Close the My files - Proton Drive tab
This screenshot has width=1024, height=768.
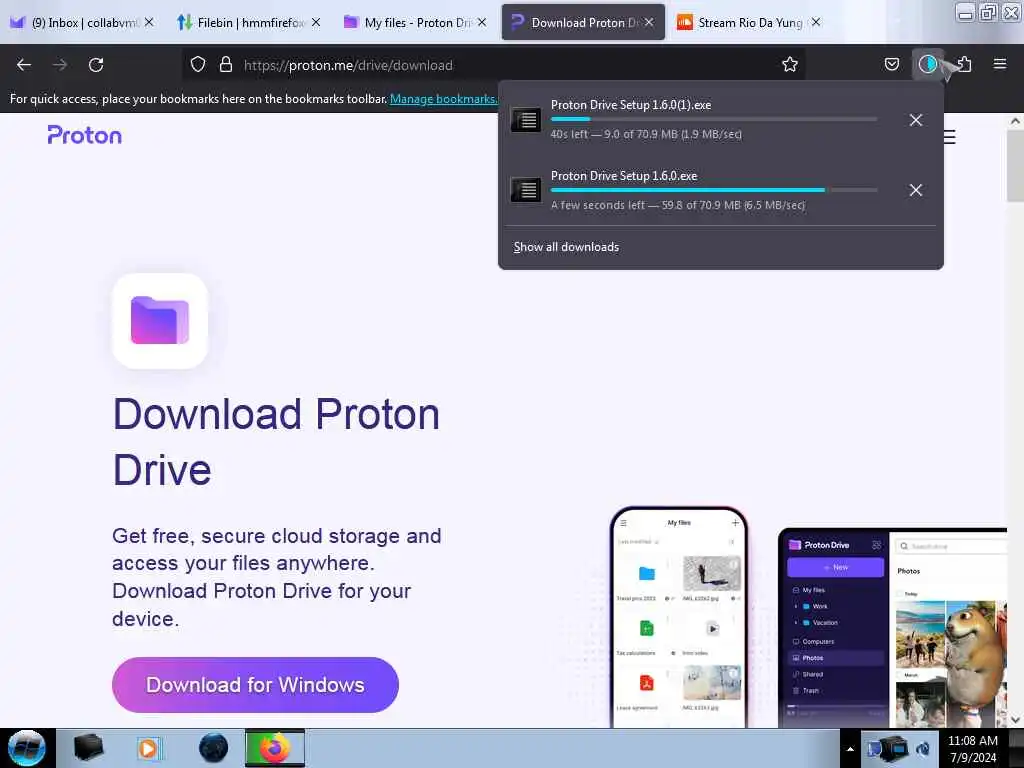482,22
